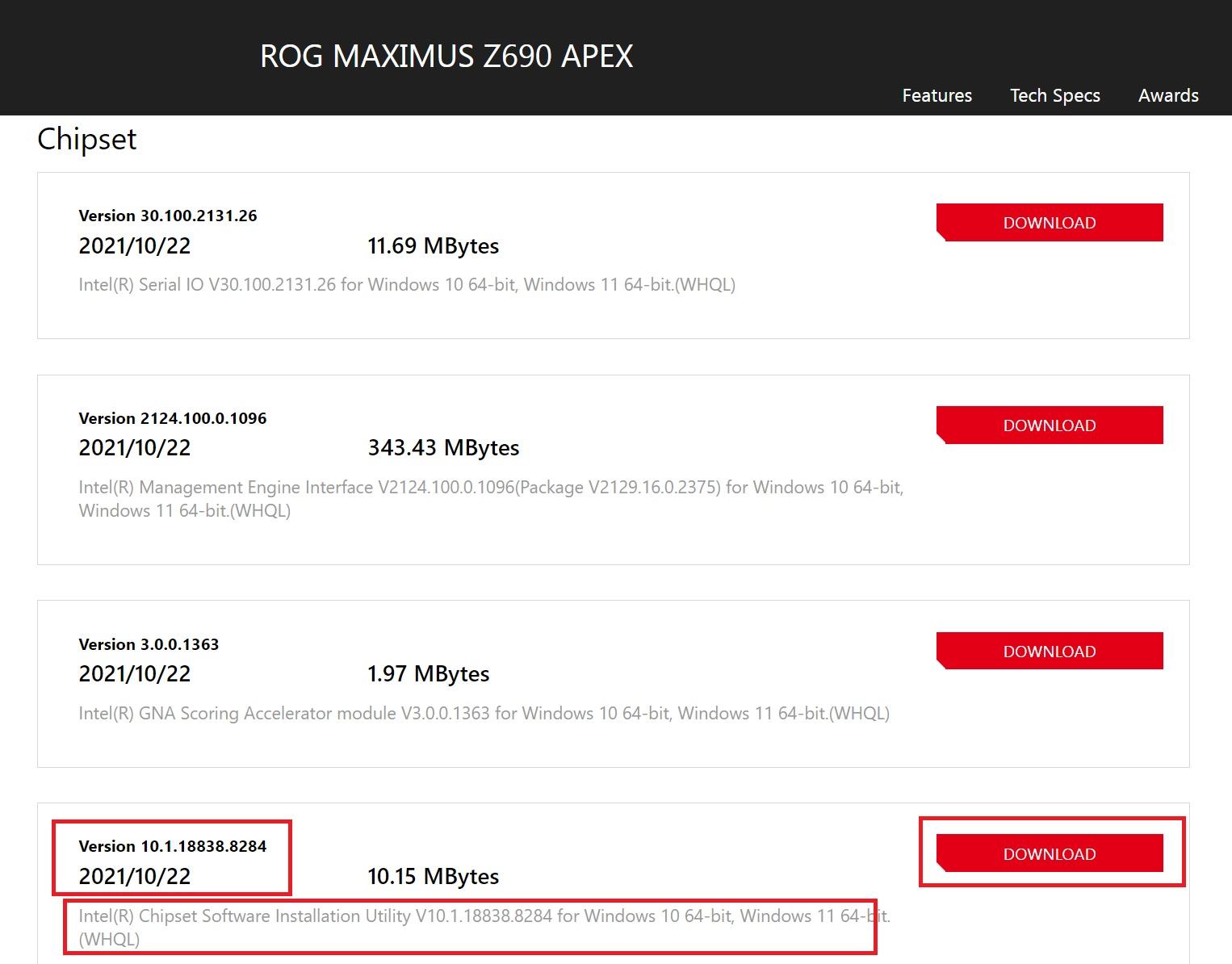Download the Chipset Software Installation Utility

[1049, 854]
